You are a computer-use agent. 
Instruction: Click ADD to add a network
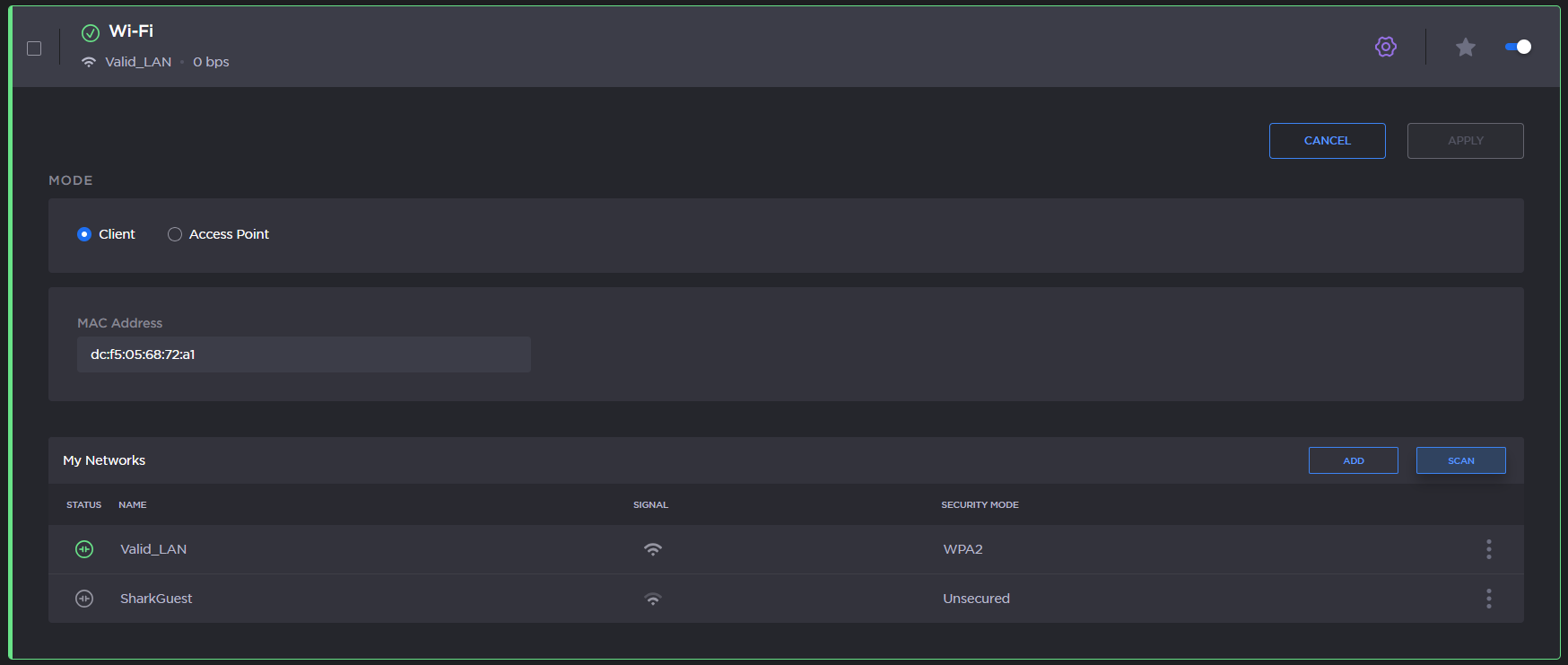coord(1353,460)
